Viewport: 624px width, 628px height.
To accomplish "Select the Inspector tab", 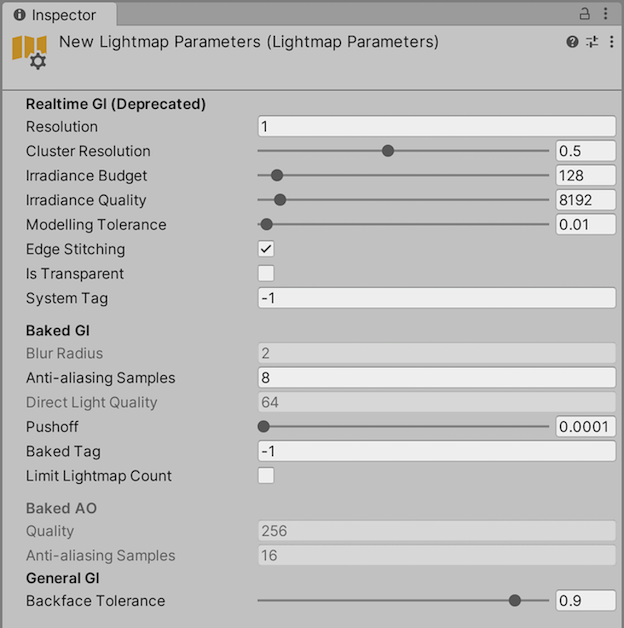I will pyautogui.click(x=58, y=15).
